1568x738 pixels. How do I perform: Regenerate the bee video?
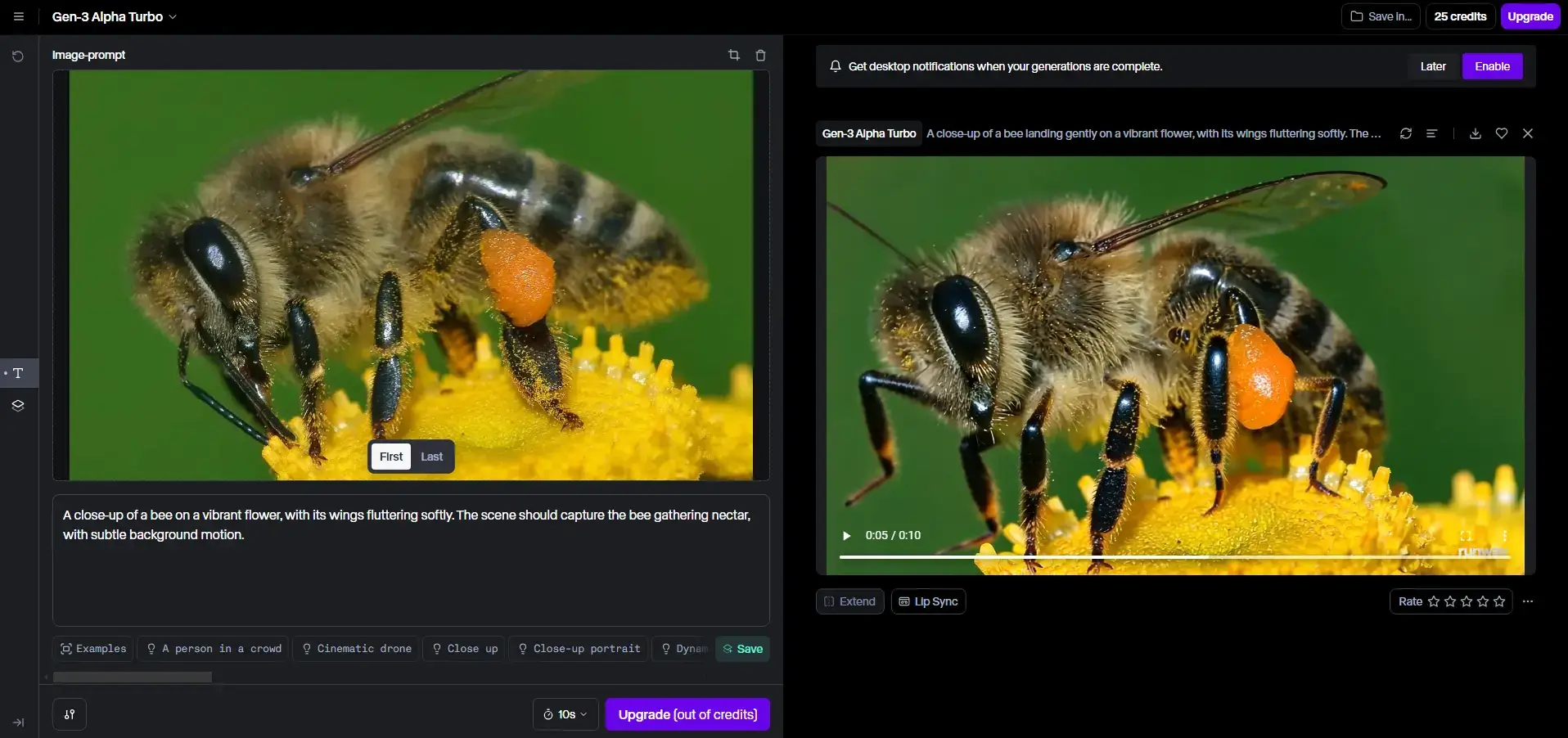tap(1405, 133)
